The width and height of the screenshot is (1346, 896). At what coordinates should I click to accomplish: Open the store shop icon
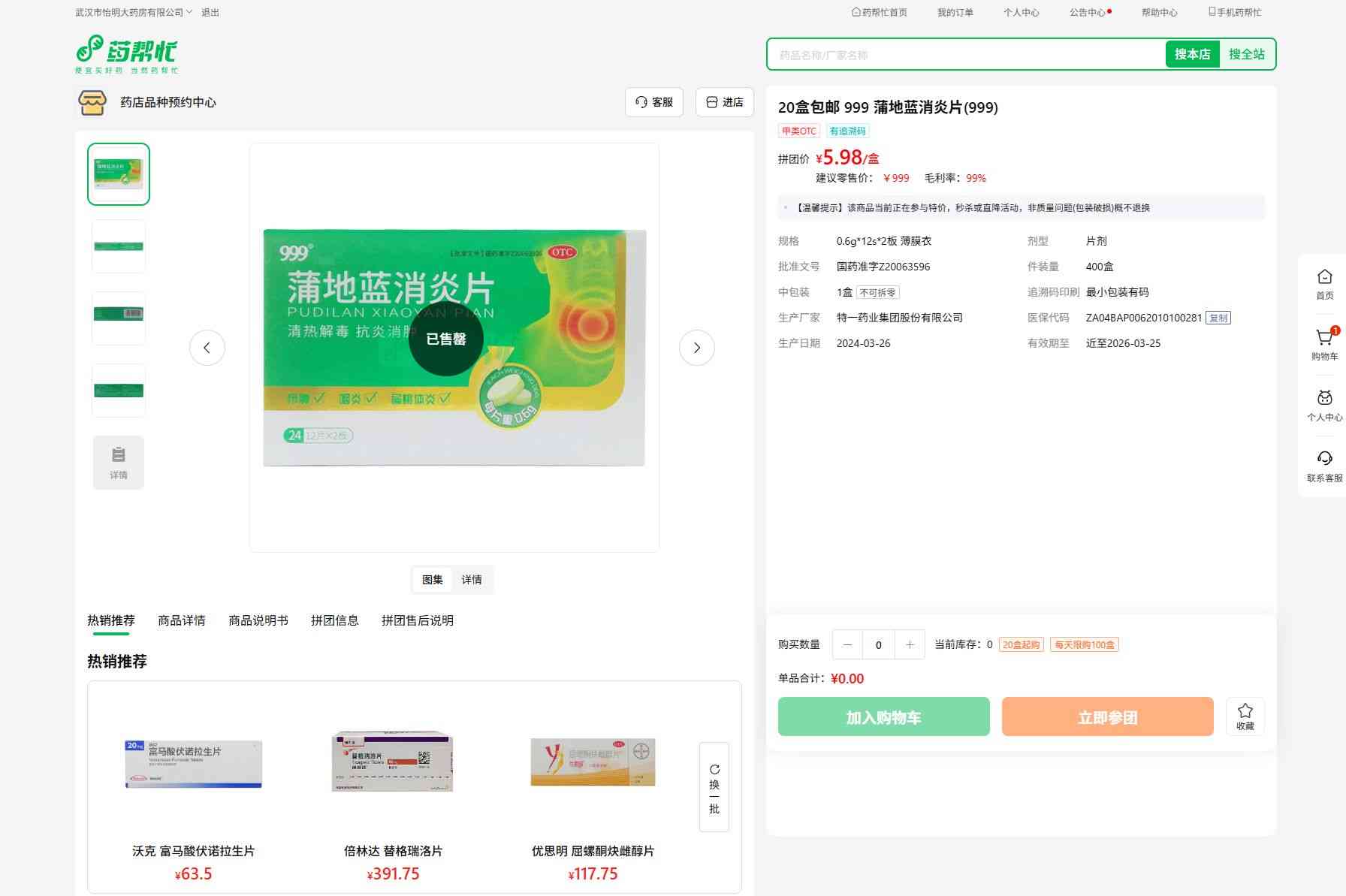point(92,102)
